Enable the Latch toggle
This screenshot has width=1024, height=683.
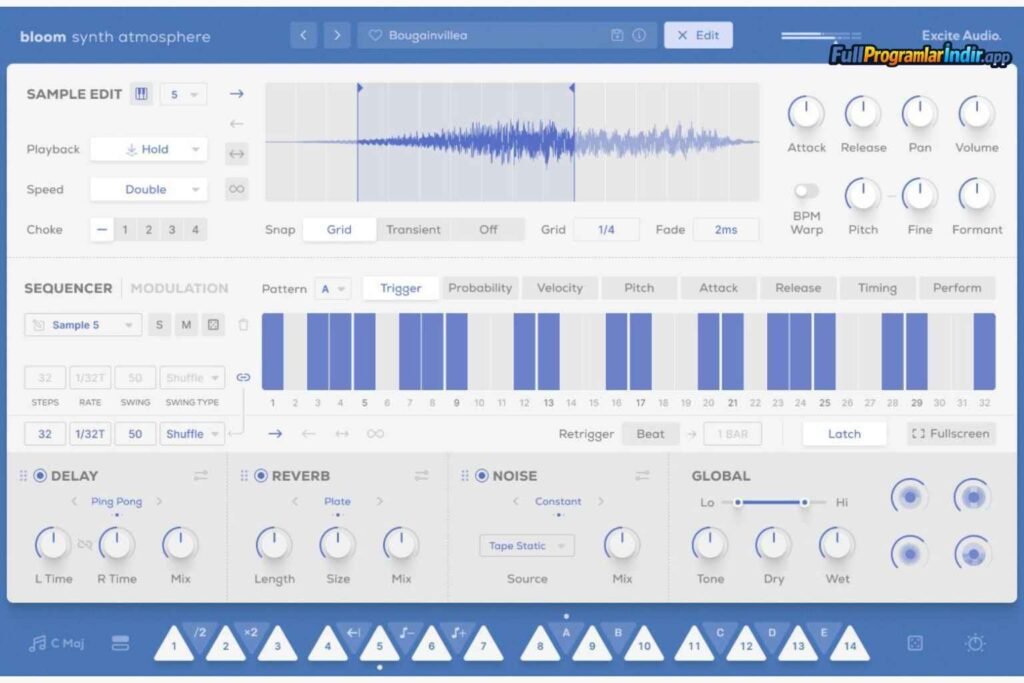(x=843, y=433)
